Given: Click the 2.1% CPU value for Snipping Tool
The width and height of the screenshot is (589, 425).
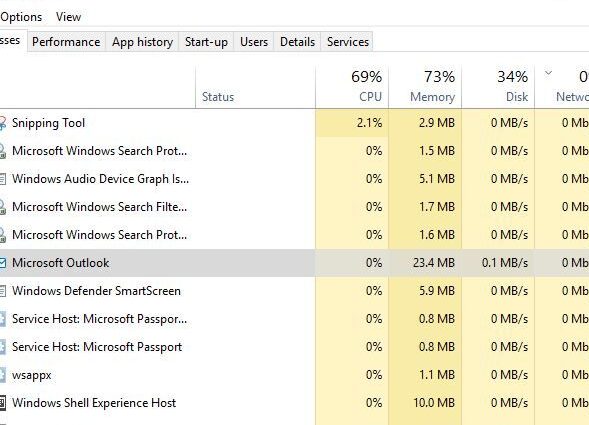Looking at the screenshot, I should coord(369,123).
